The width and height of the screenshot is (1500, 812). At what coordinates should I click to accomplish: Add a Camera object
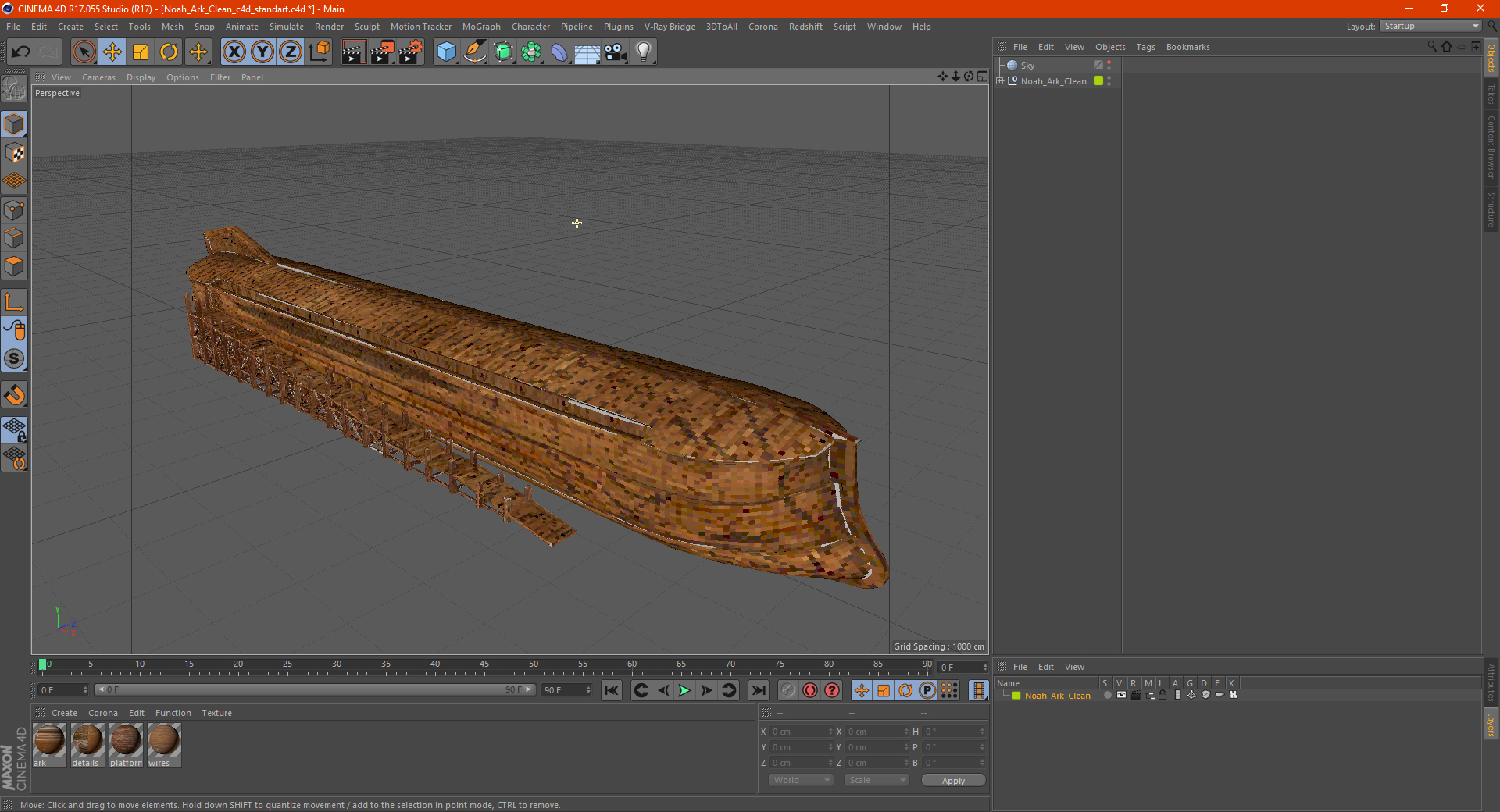coord(616,52)
